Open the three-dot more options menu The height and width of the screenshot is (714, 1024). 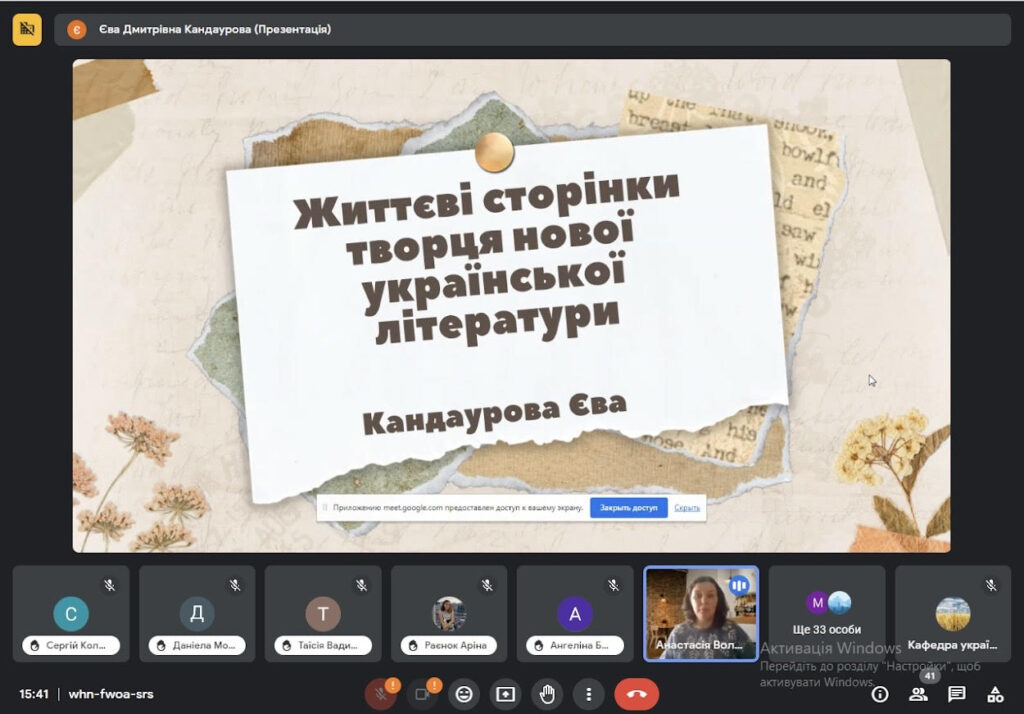coord(589,694)
